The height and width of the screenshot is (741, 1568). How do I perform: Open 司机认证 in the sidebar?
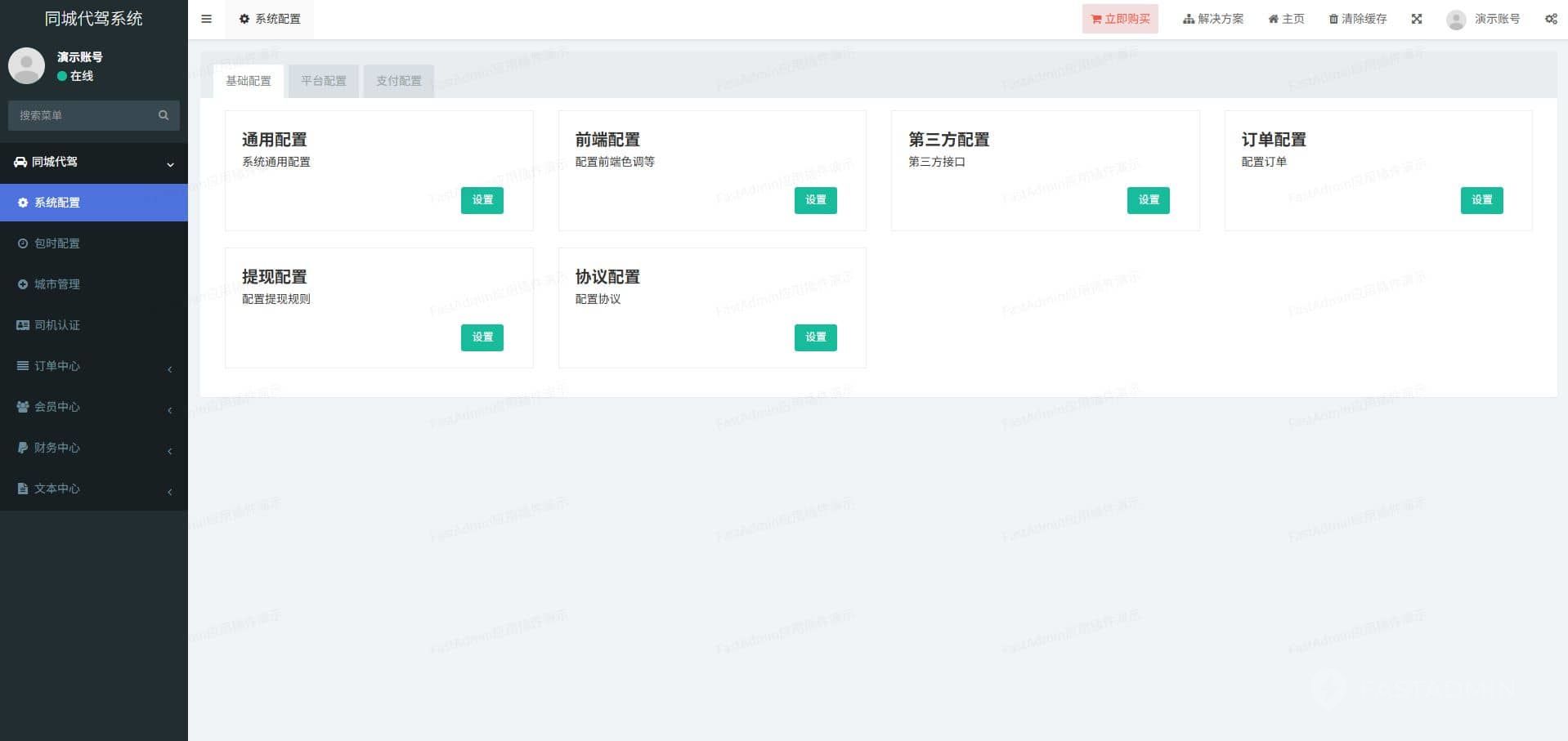(94, 325)
